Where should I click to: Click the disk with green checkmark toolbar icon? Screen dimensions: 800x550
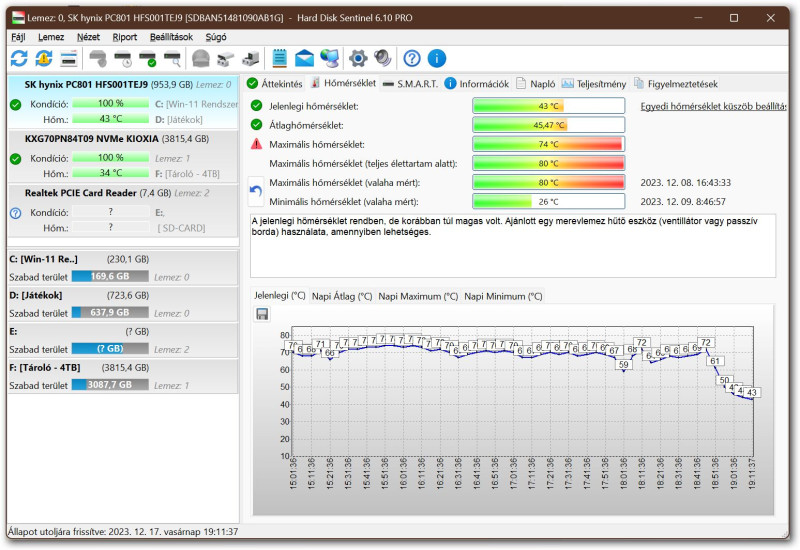147,59
